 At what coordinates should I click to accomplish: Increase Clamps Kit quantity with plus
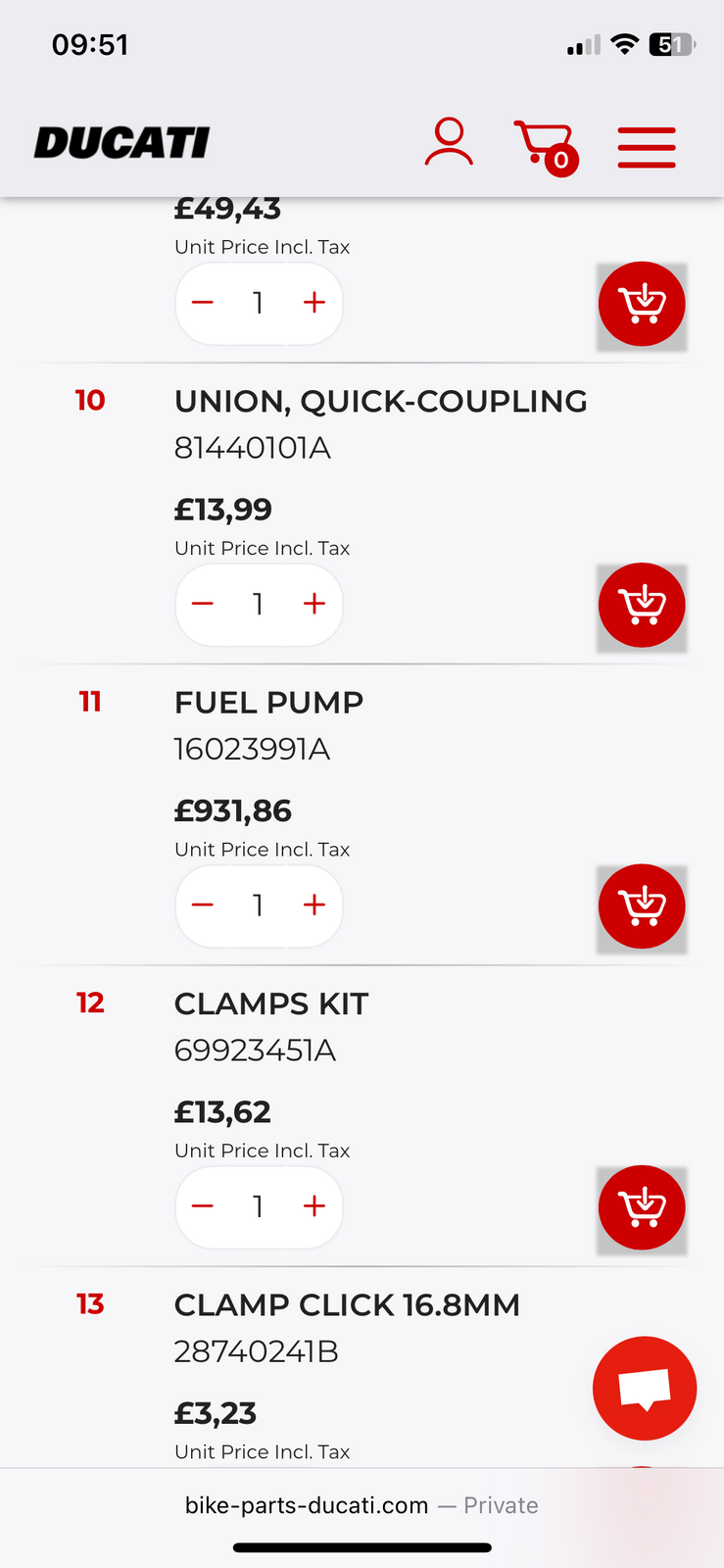click(x=314, y=1206)
